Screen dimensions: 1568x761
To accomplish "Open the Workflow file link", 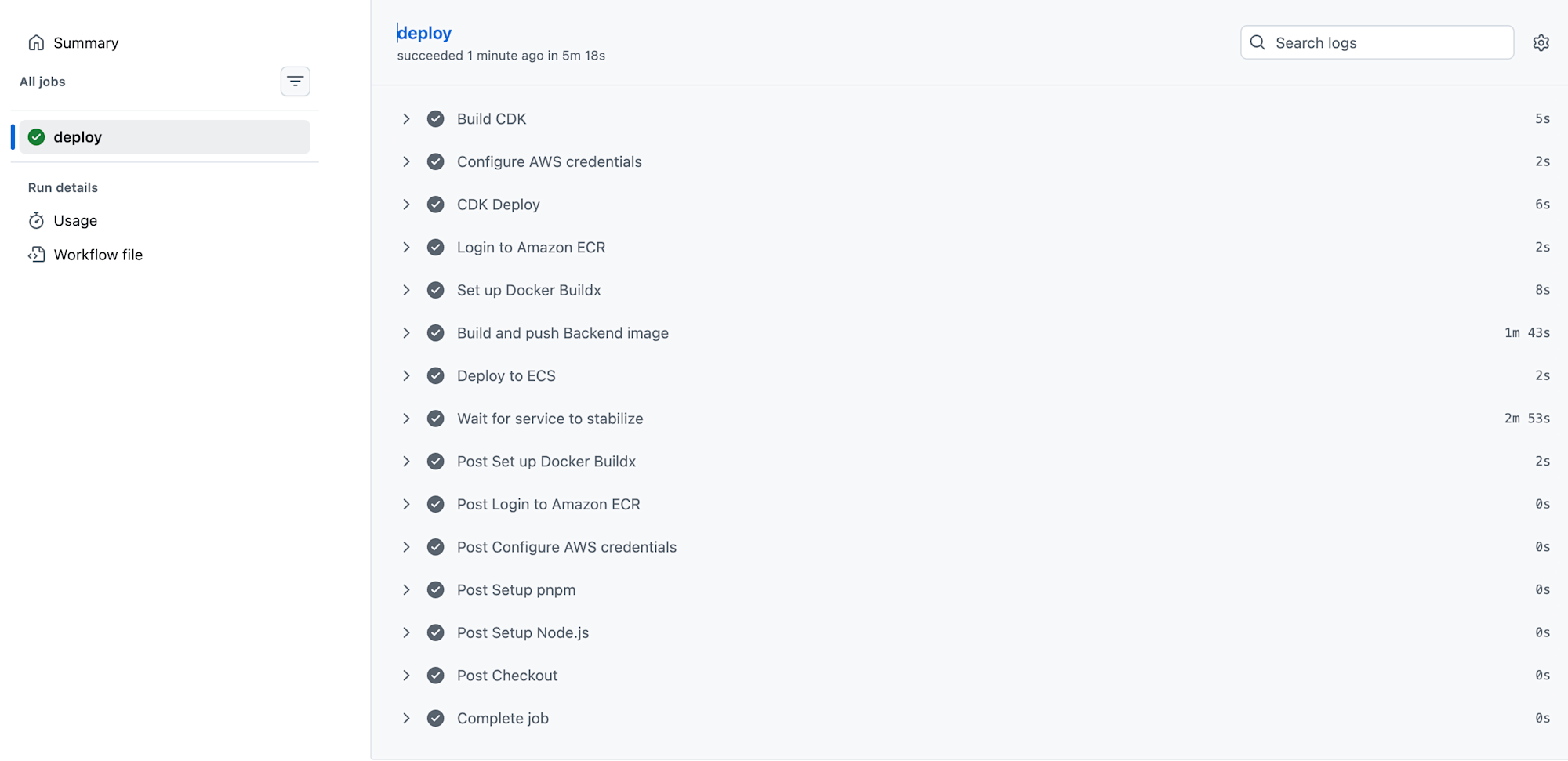I will (x=98, y=255).
